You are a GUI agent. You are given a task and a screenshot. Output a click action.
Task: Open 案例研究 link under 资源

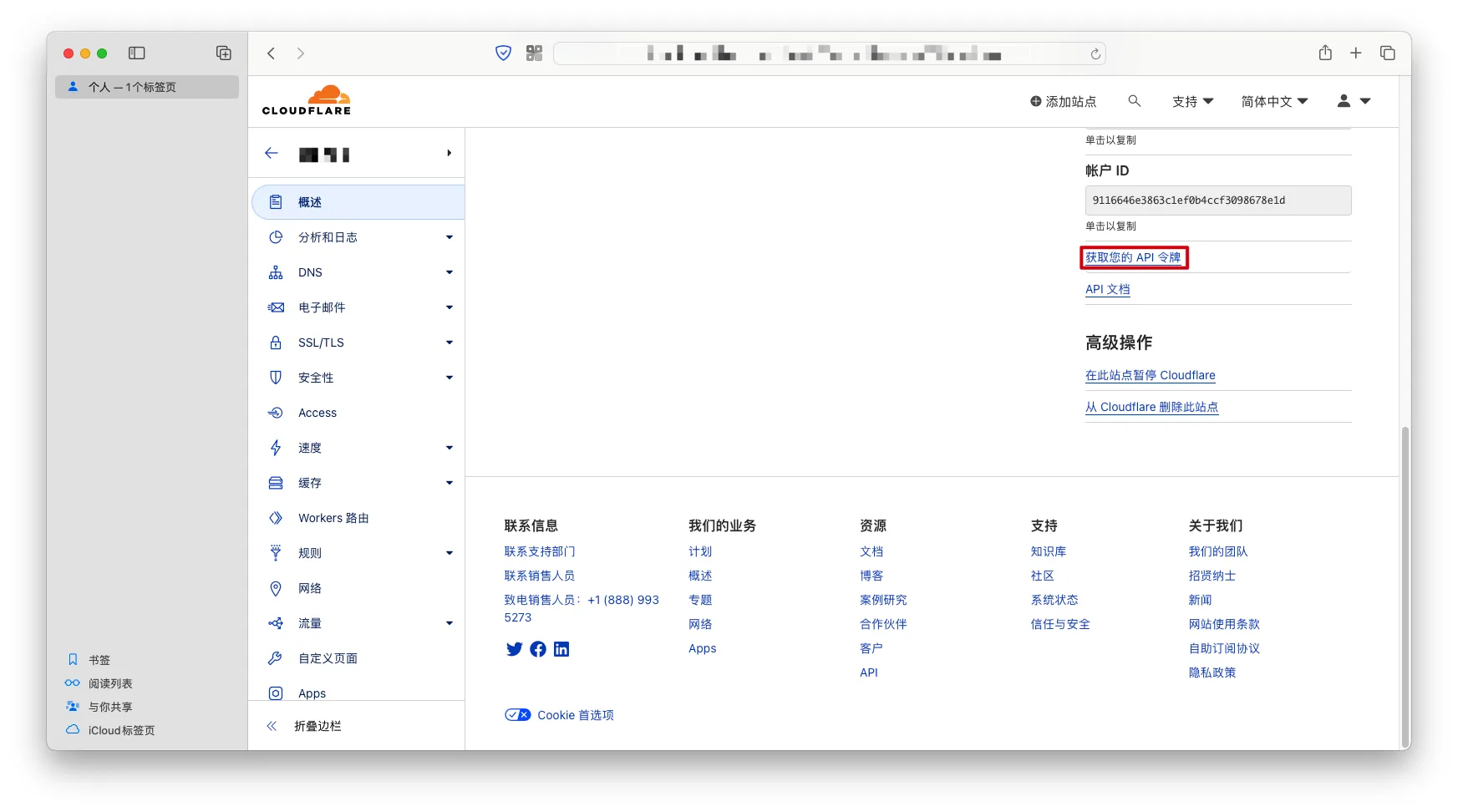[x=883, y=600]
